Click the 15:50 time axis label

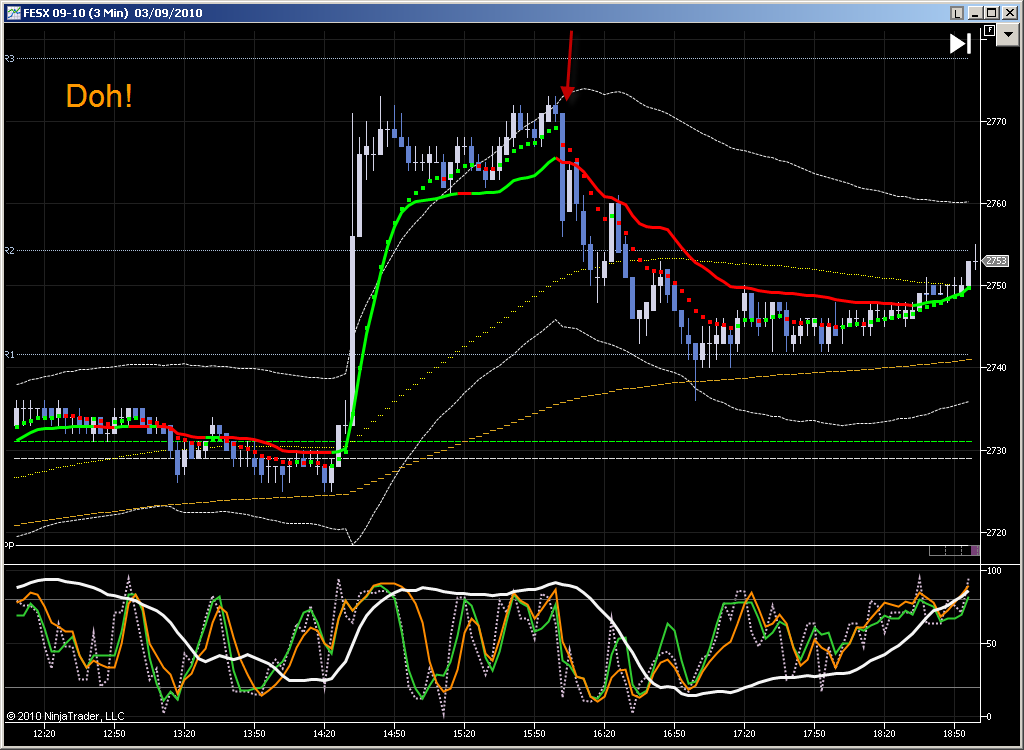534,734
